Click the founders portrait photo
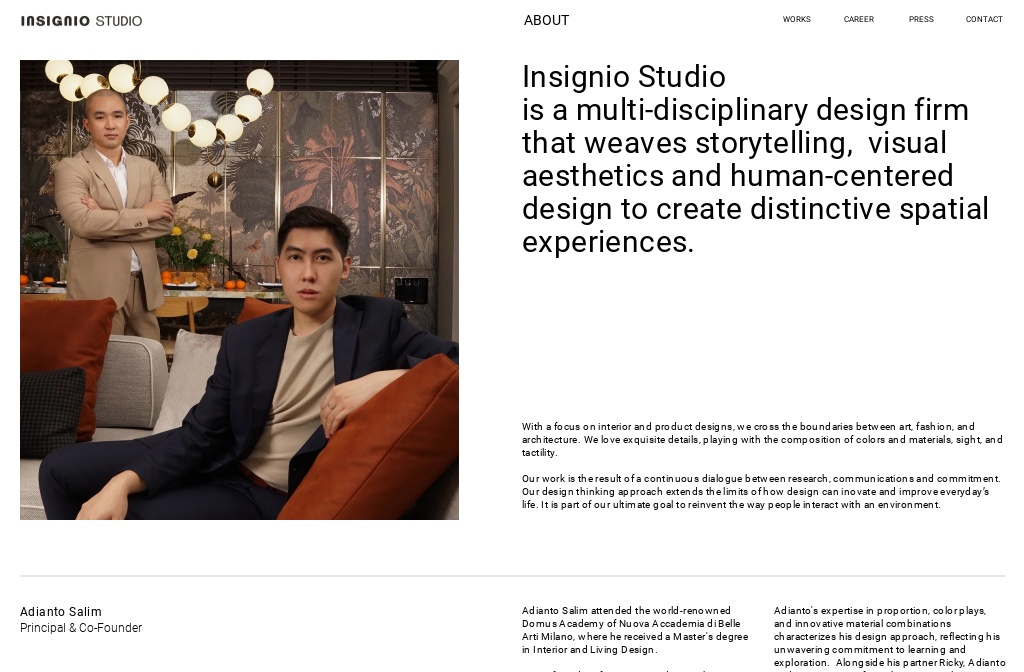 point(239,290)
